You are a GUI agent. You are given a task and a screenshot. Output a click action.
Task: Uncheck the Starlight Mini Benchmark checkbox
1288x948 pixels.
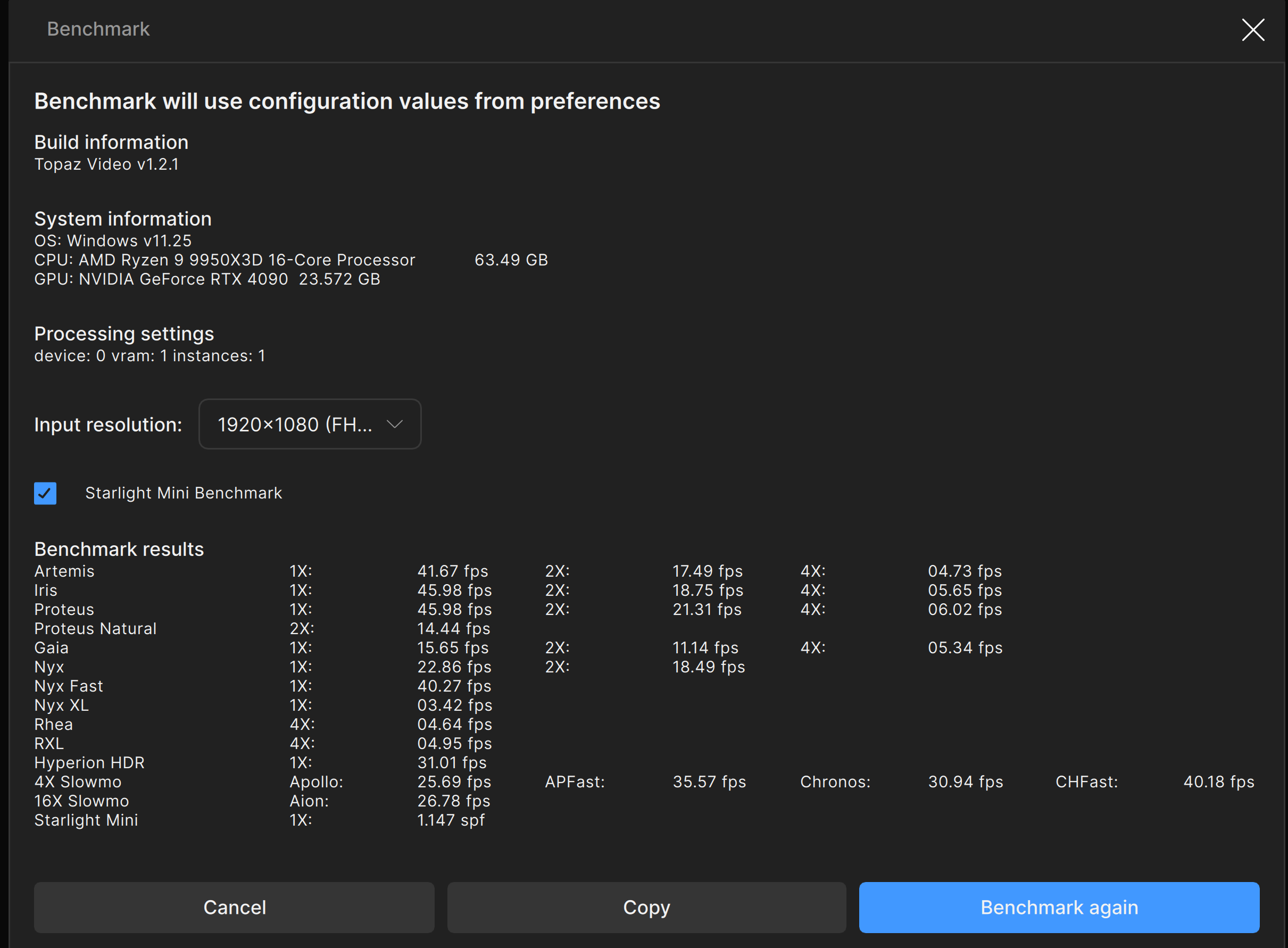tap(45, 493)
